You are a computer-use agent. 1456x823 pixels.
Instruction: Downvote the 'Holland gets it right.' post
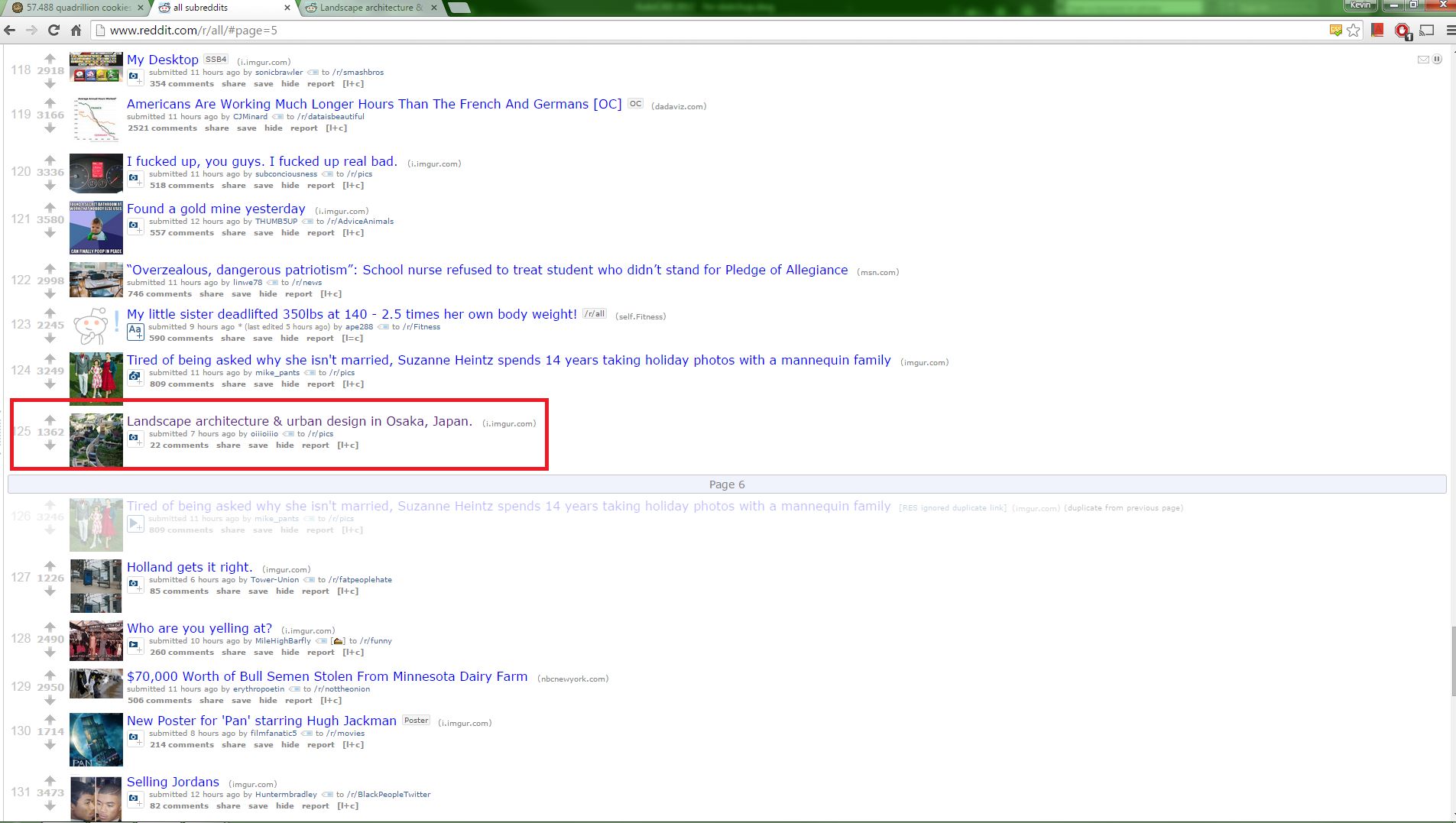click(x=50, y=591)
